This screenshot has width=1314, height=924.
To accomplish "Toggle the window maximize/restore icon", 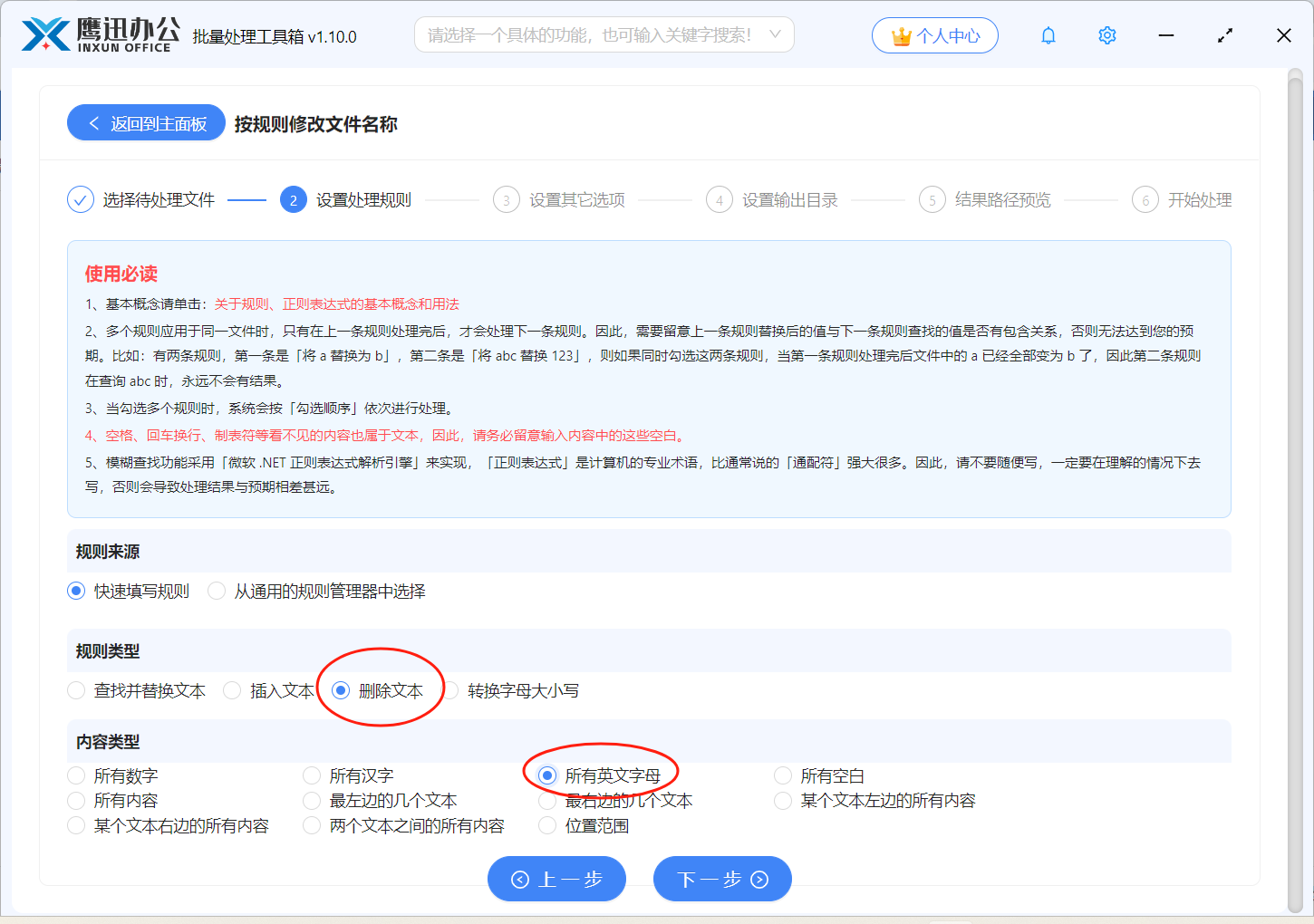I will 1225,35.
